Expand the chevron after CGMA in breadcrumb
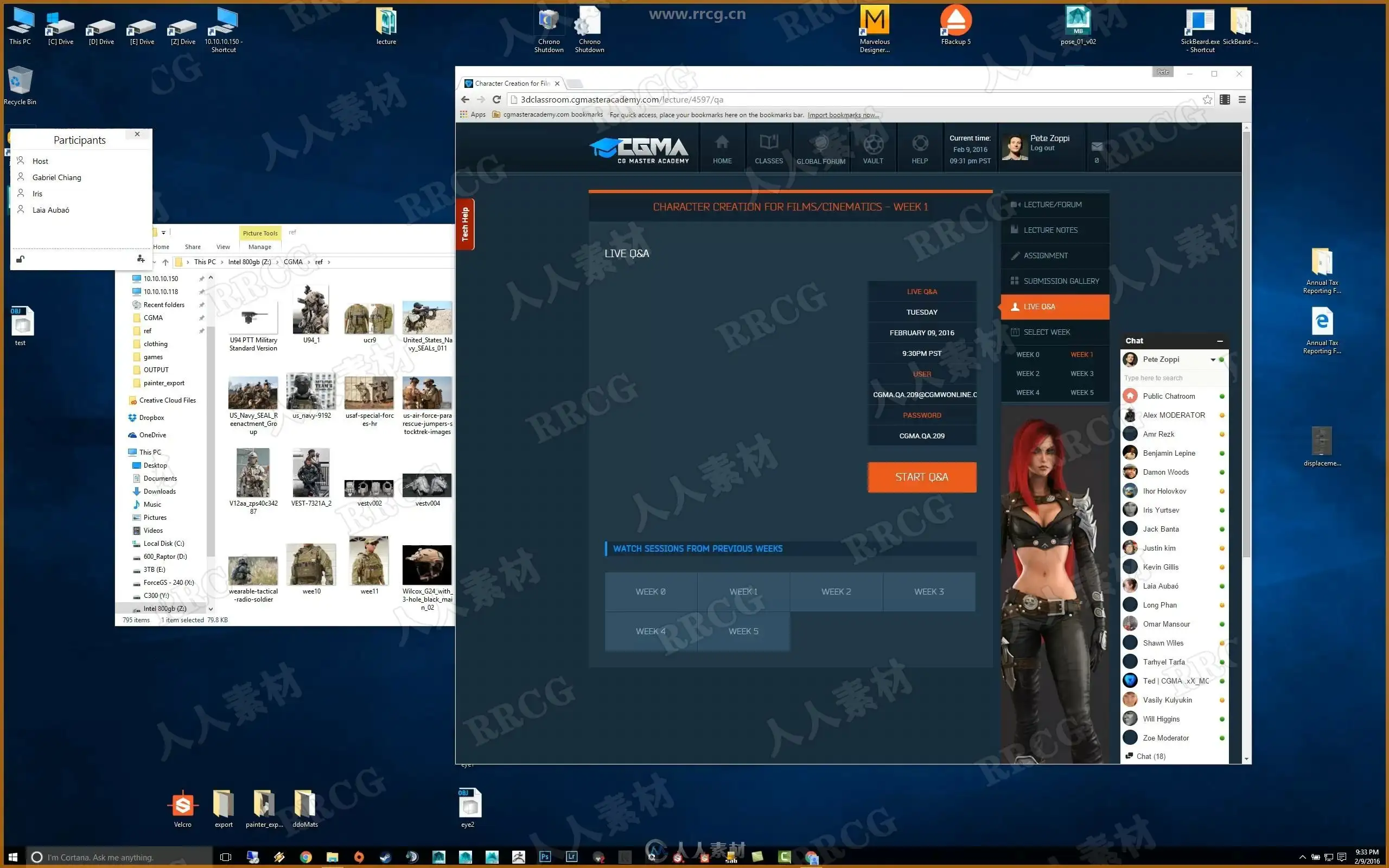This screenshot has width=1389, height=868. [x=309, y=263]
